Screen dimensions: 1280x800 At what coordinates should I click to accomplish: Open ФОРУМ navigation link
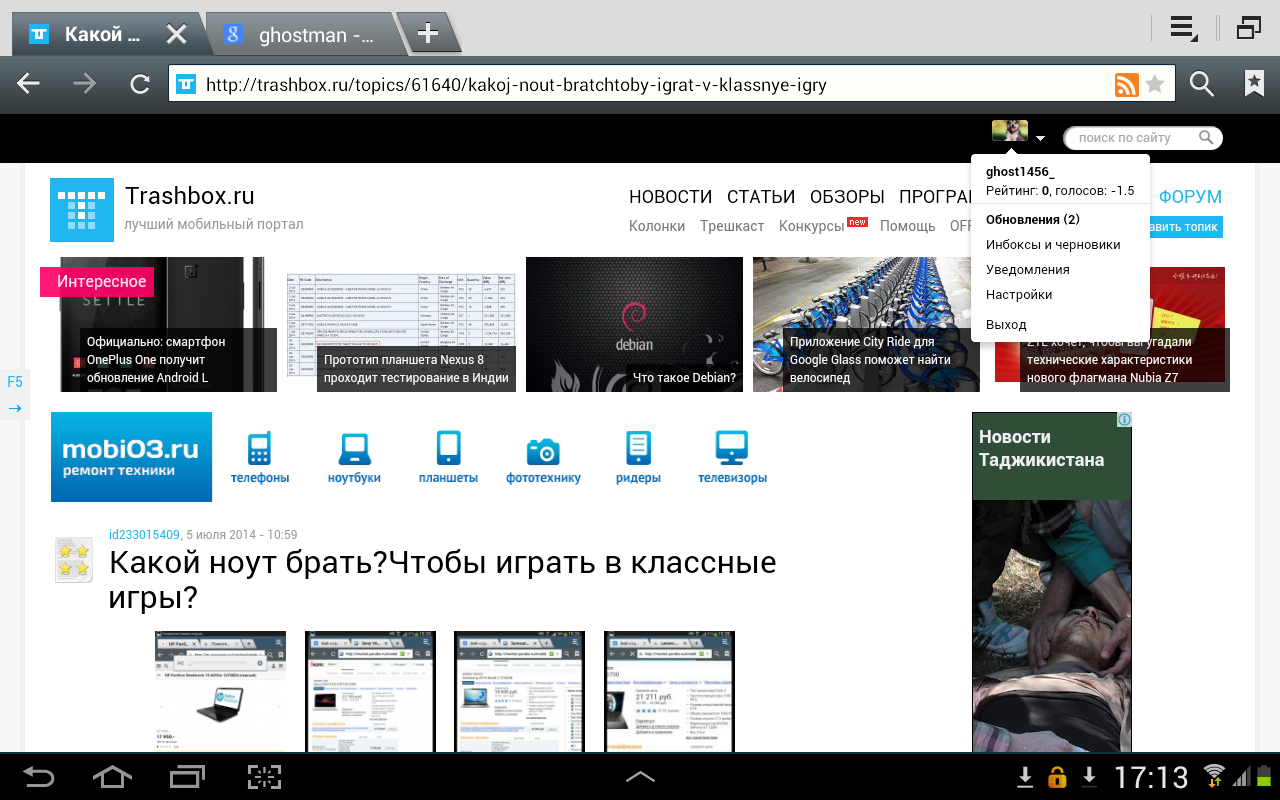click(1190, 197)
